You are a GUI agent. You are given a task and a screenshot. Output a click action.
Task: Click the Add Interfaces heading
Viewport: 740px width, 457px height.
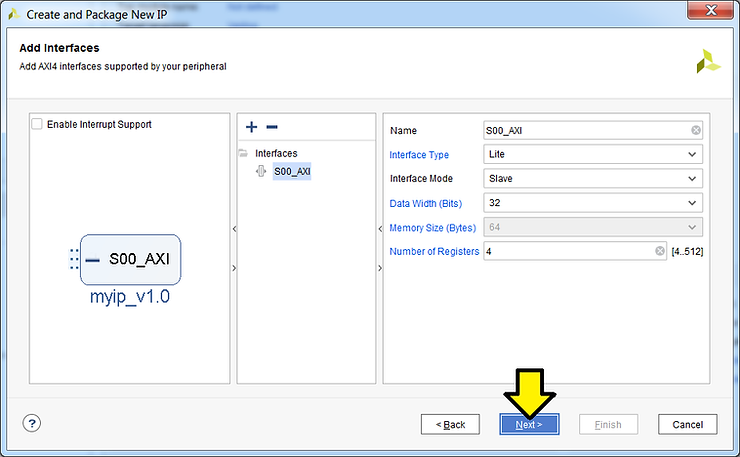[59, 48]
